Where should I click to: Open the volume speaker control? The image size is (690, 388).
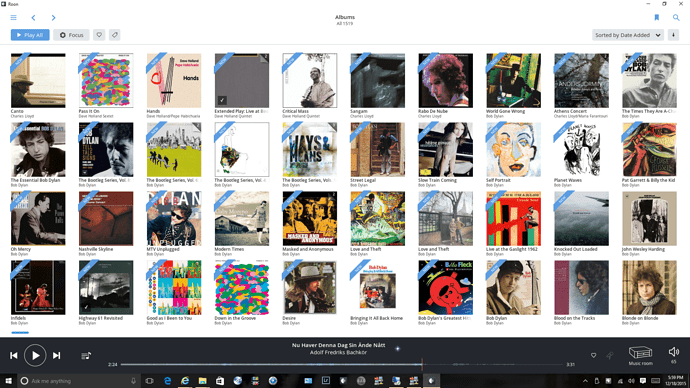[674, 351]
